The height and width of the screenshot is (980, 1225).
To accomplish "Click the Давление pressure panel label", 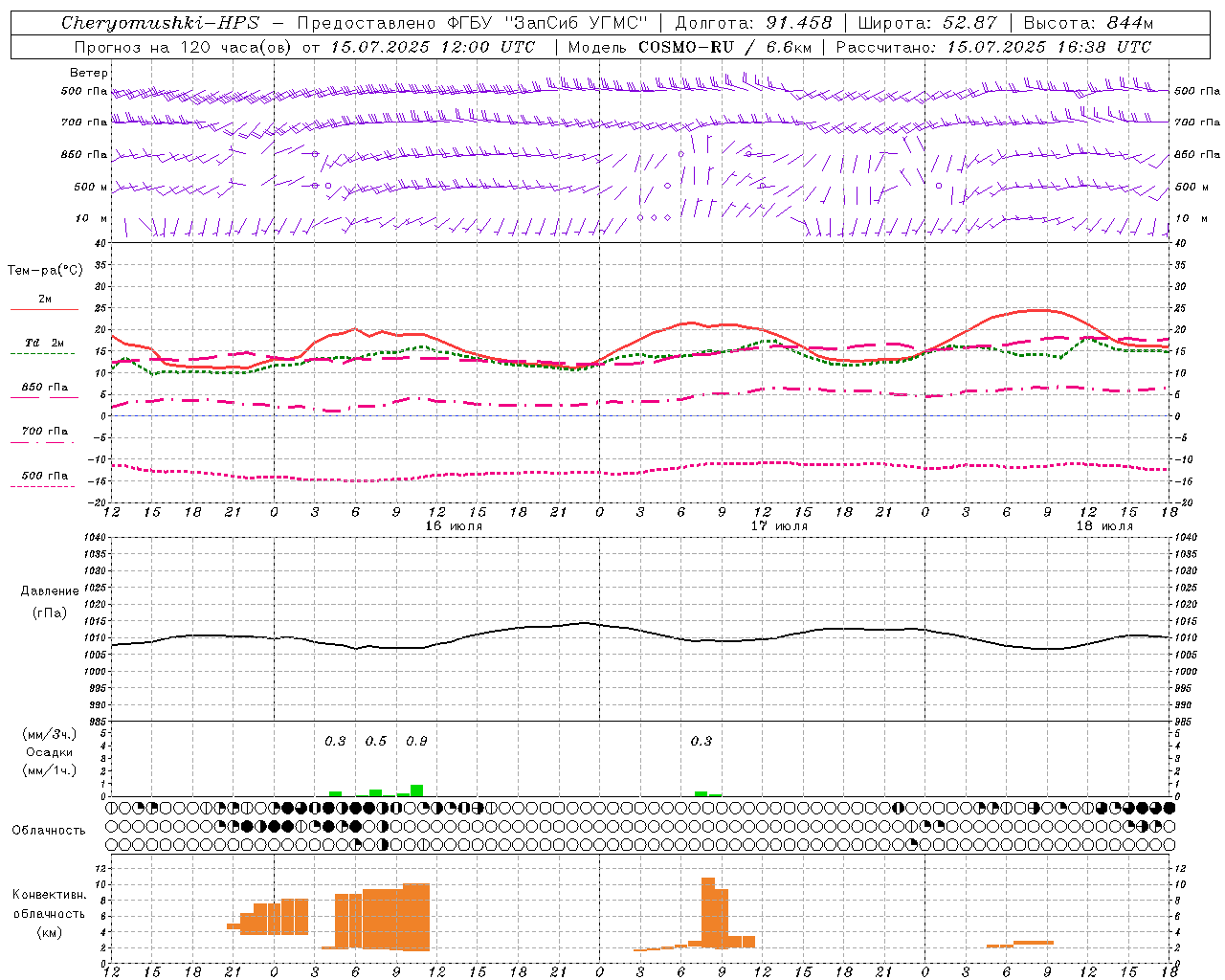I will [49, 591].
